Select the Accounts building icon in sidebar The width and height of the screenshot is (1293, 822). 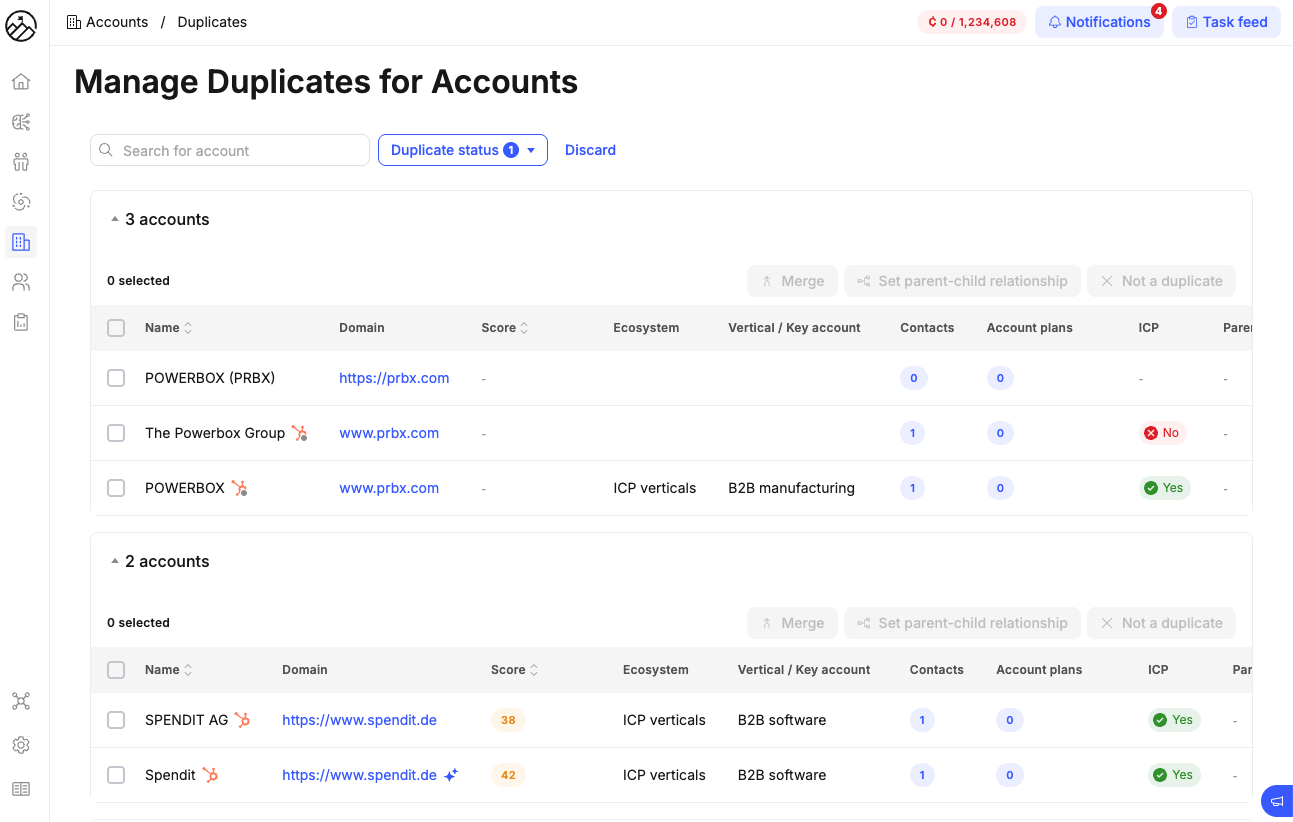point(20,241)
